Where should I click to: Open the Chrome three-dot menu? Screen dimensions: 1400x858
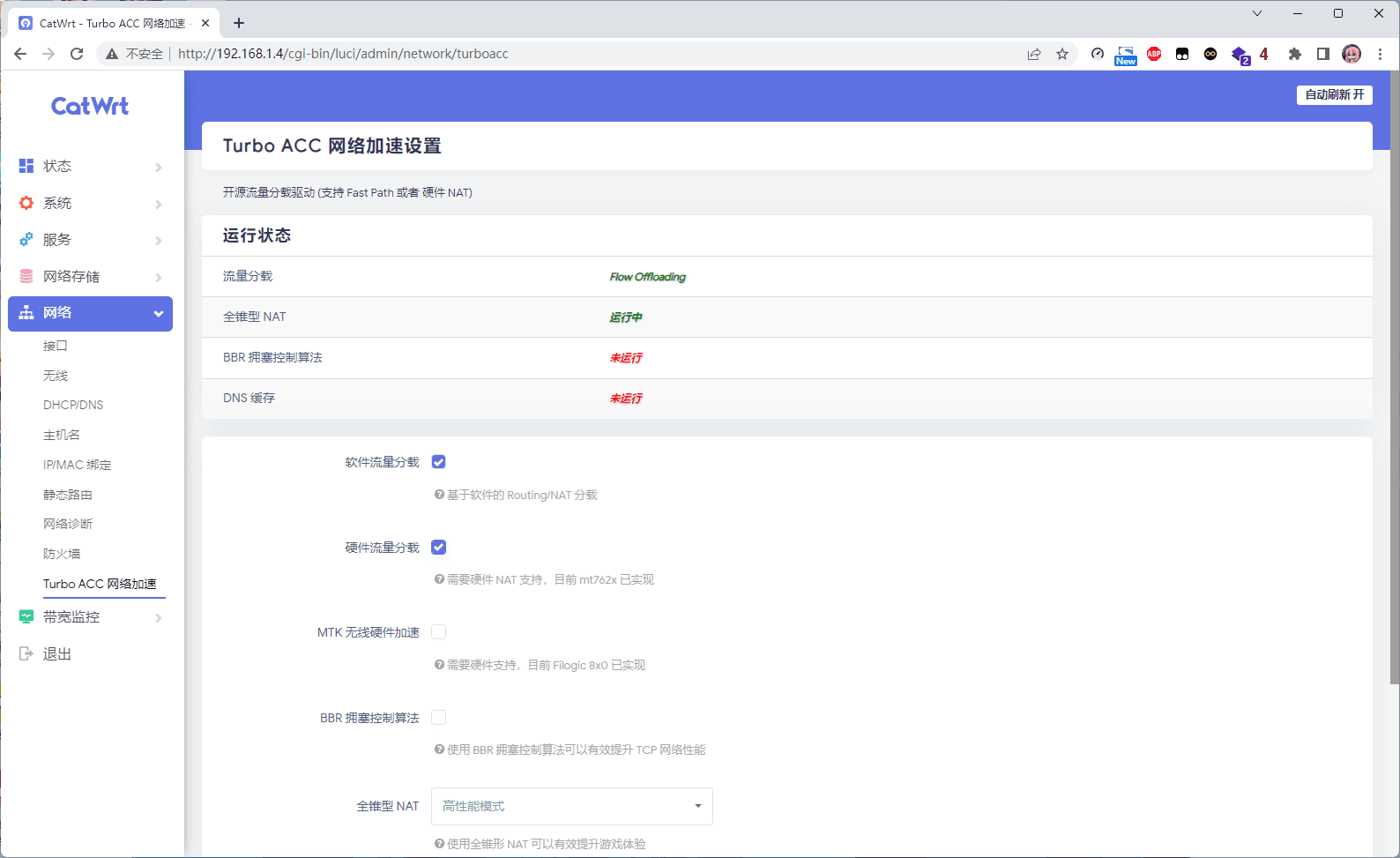(1380, 54)
